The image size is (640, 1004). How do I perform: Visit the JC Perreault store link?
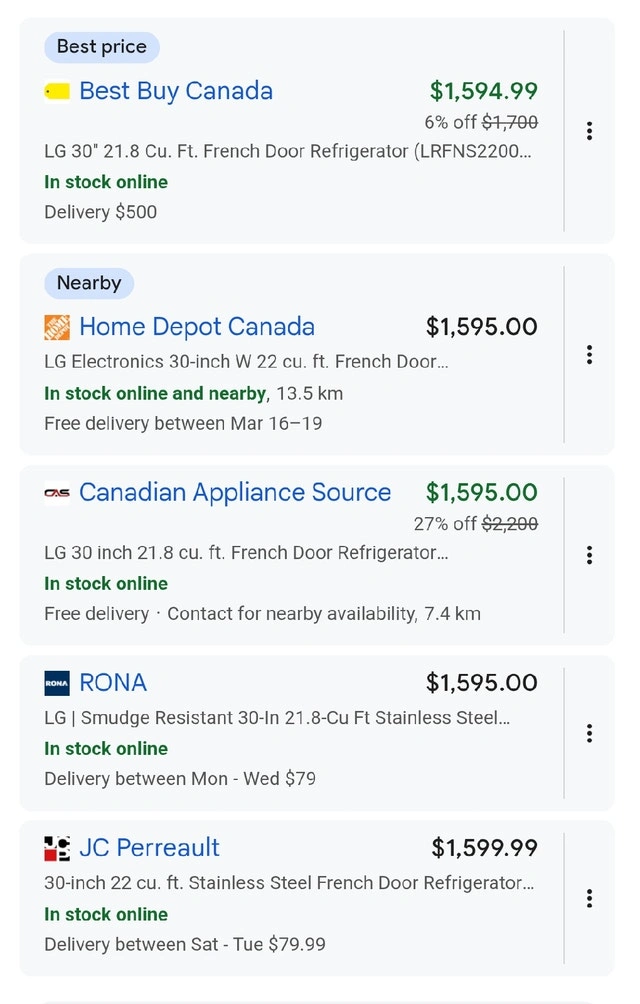[149, 848]
